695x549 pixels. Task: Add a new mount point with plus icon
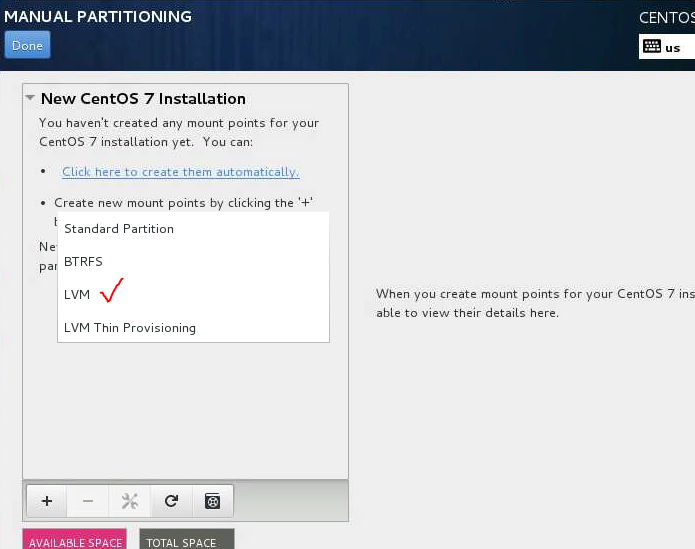coord(46,501)
